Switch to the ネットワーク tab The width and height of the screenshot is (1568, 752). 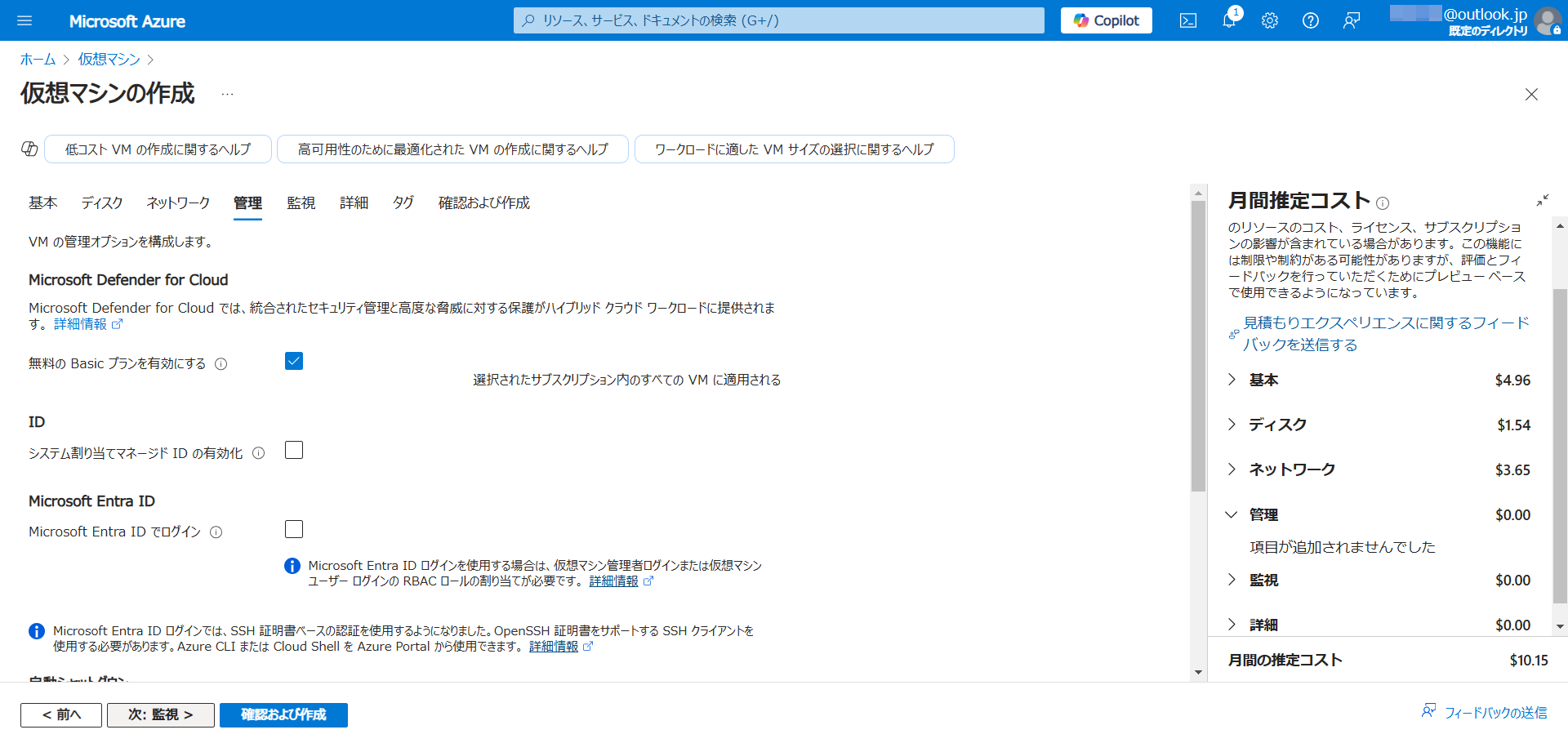tap(178, 202)
